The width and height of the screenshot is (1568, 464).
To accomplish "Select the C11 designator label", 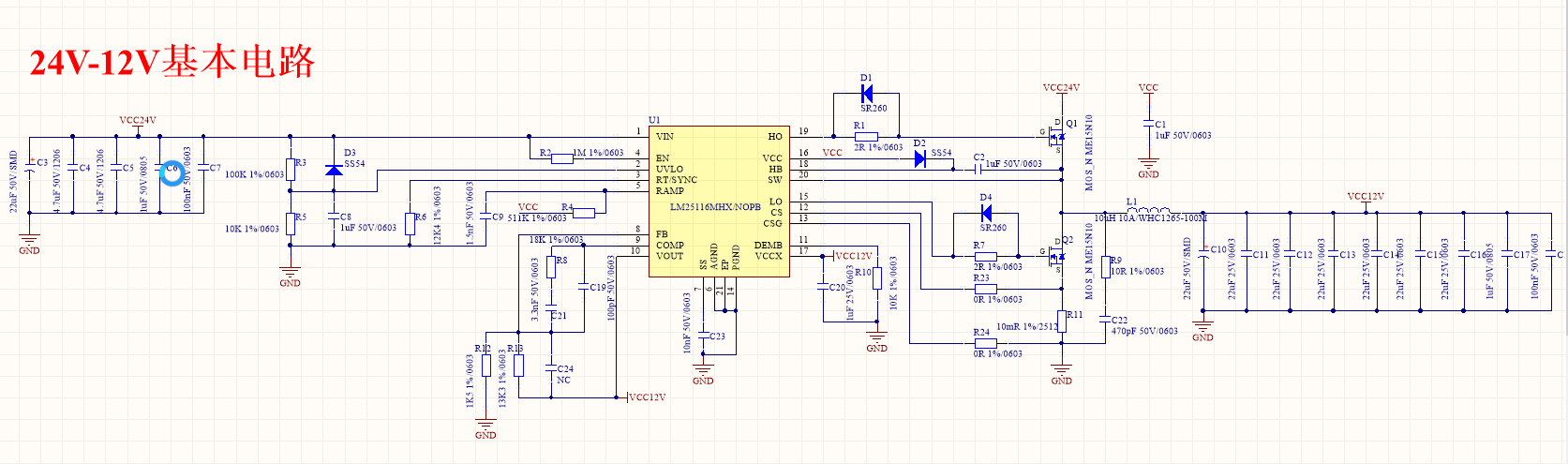I will tap(1261, 254).
